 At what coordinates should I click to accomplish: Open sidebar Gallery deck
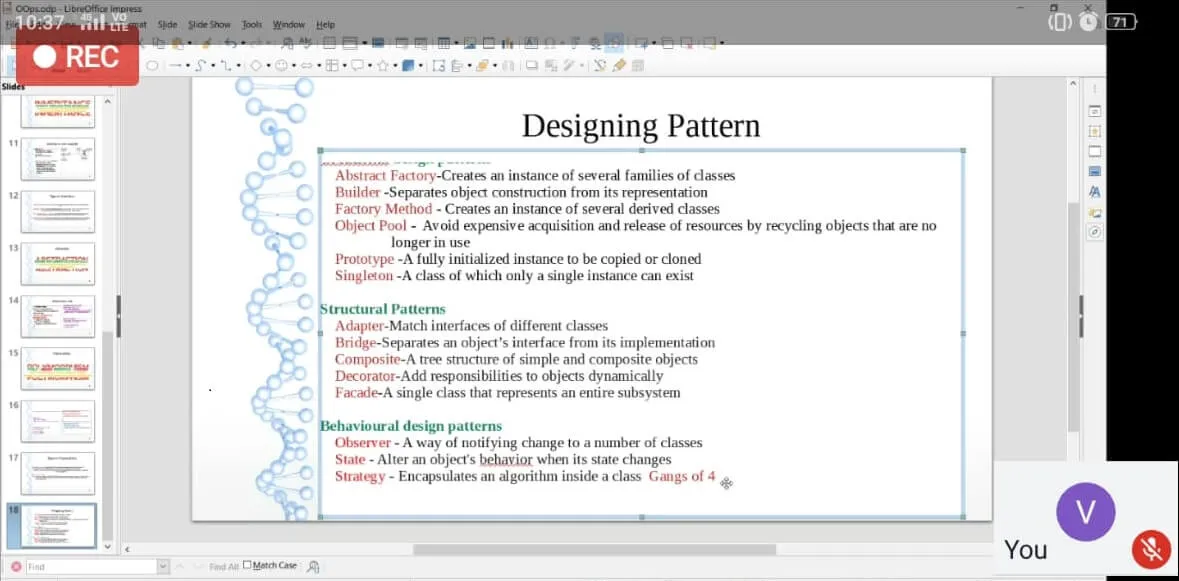click(1095, 212)
